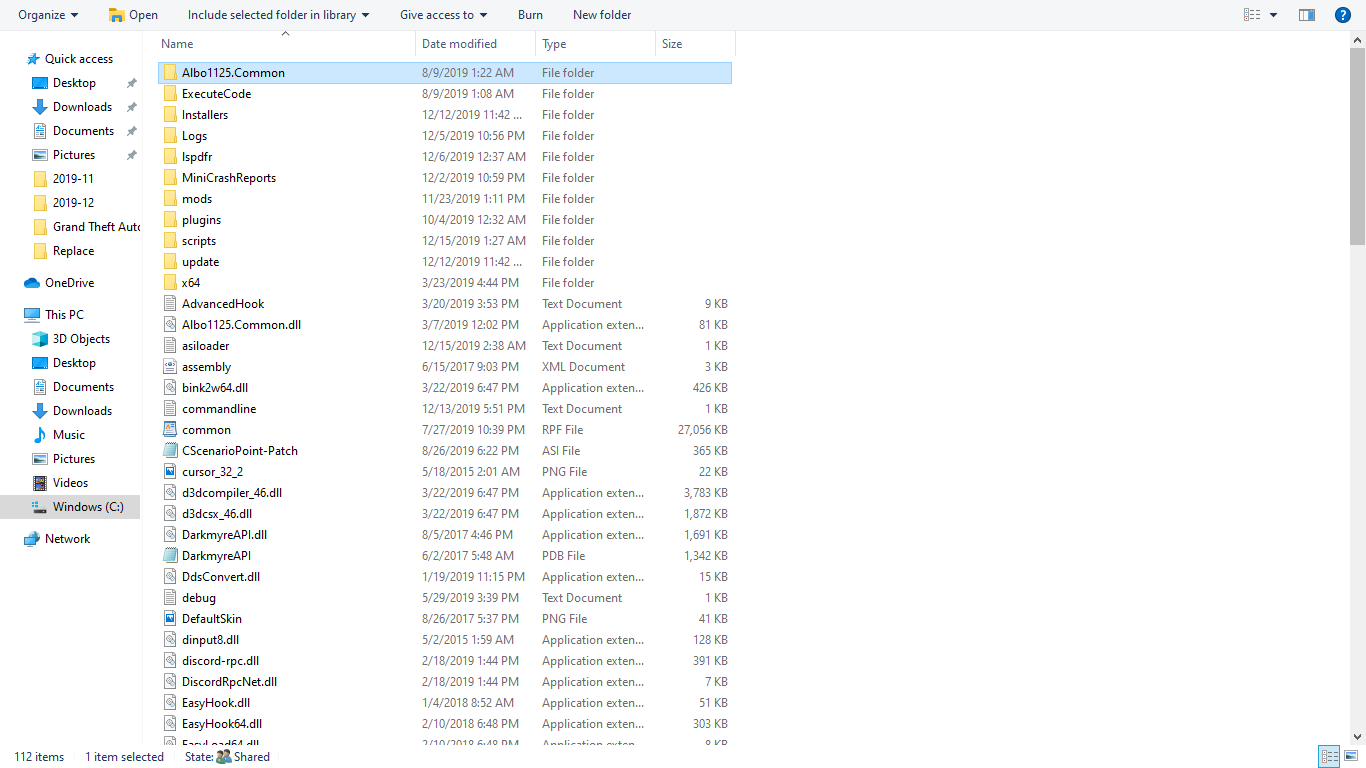
Task: Select the Quick access star icon
Action: [33, 59]
